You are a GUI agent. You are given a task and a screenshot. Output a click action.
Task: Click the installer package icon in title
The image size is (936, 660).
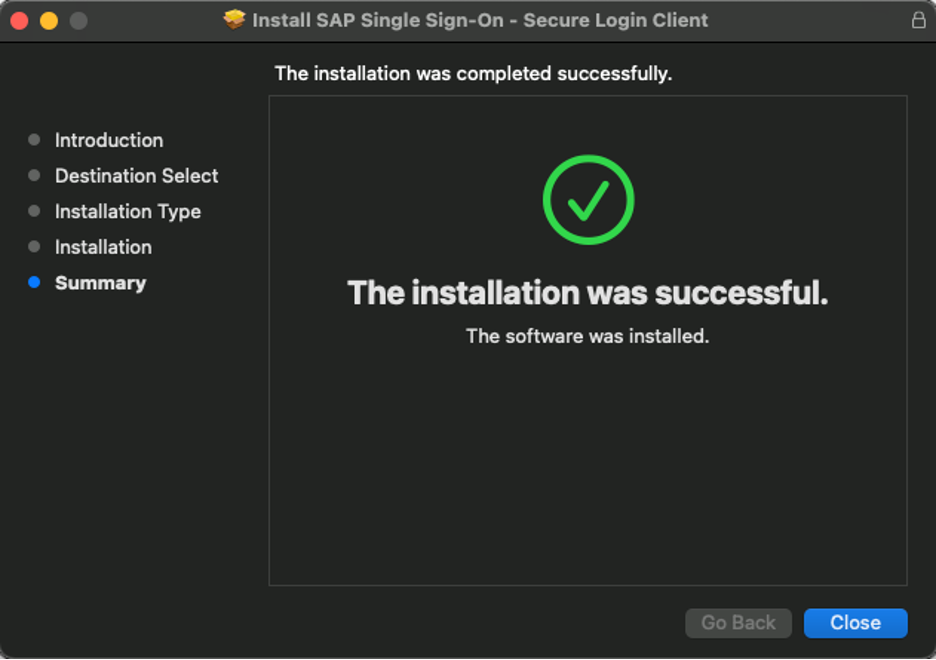(234, 20)
